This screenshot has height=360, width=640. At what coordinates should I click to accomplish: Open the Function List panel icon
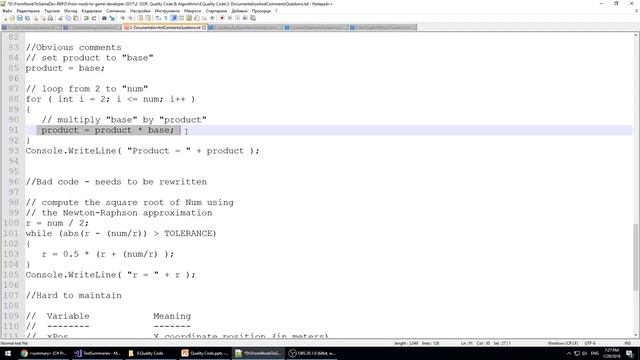[x=197, y=18]
